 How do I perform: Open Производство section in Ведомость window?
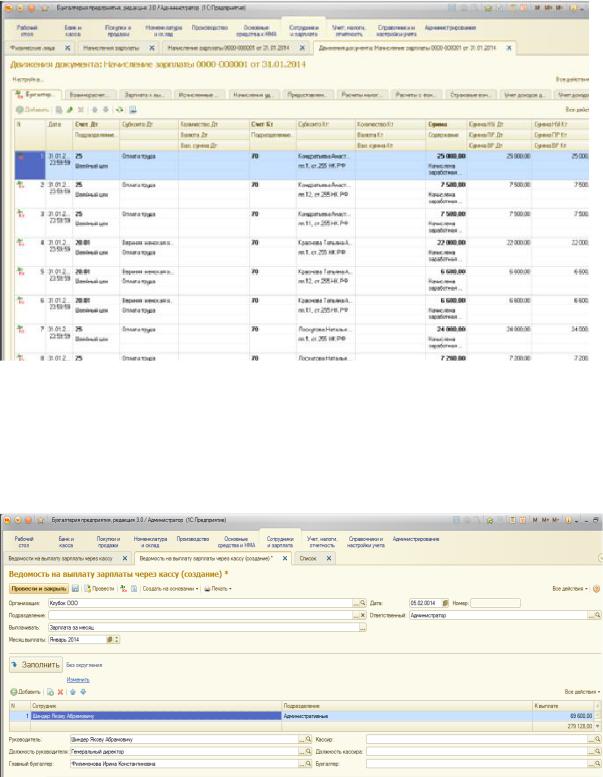193,539
